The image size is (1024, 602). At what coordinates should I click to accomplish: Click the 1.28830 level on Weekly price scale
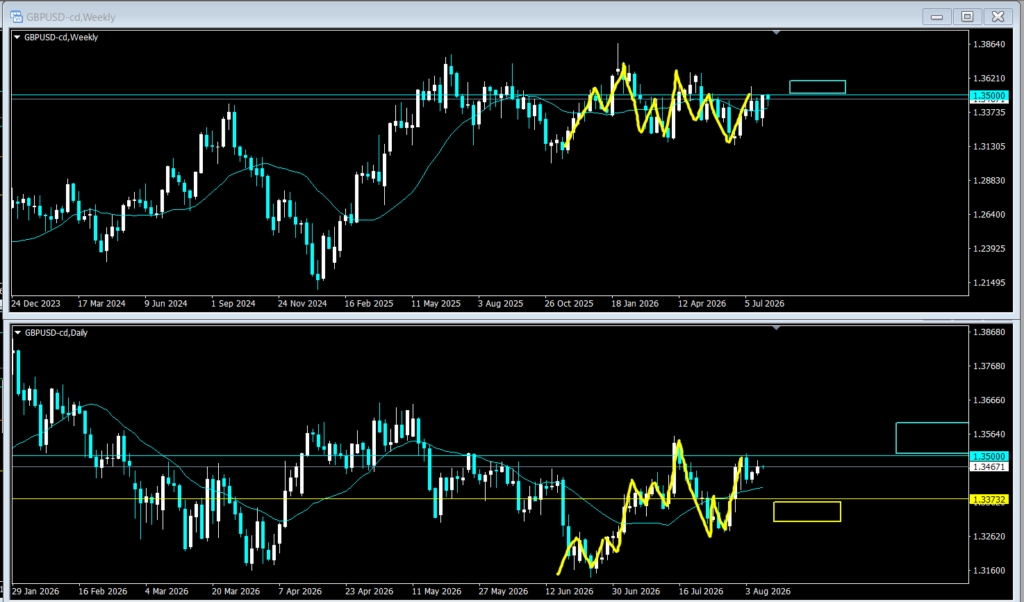tap(988, 180)
